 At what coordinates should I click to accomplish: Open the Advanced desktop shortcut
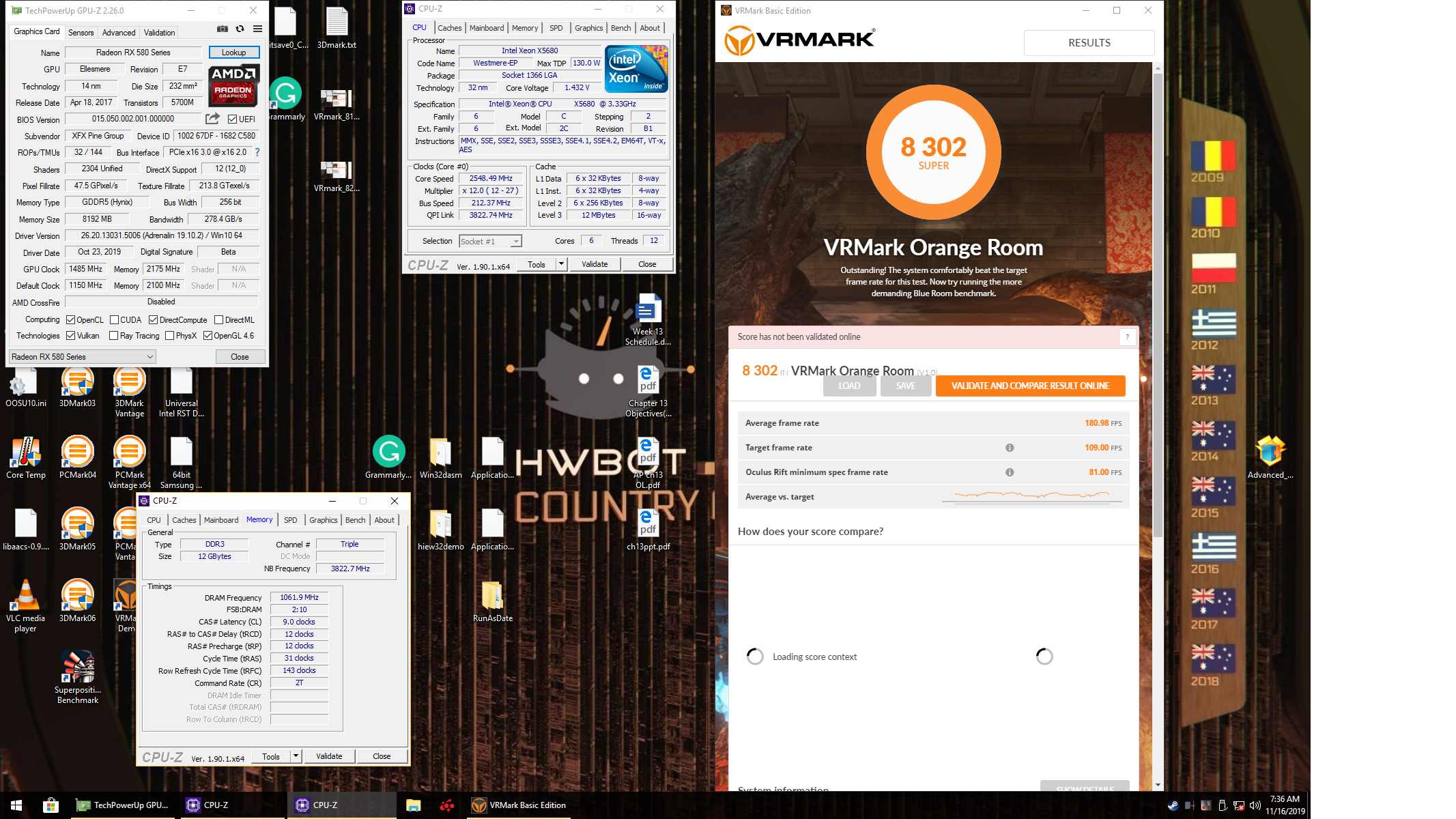pos(1270,458)
